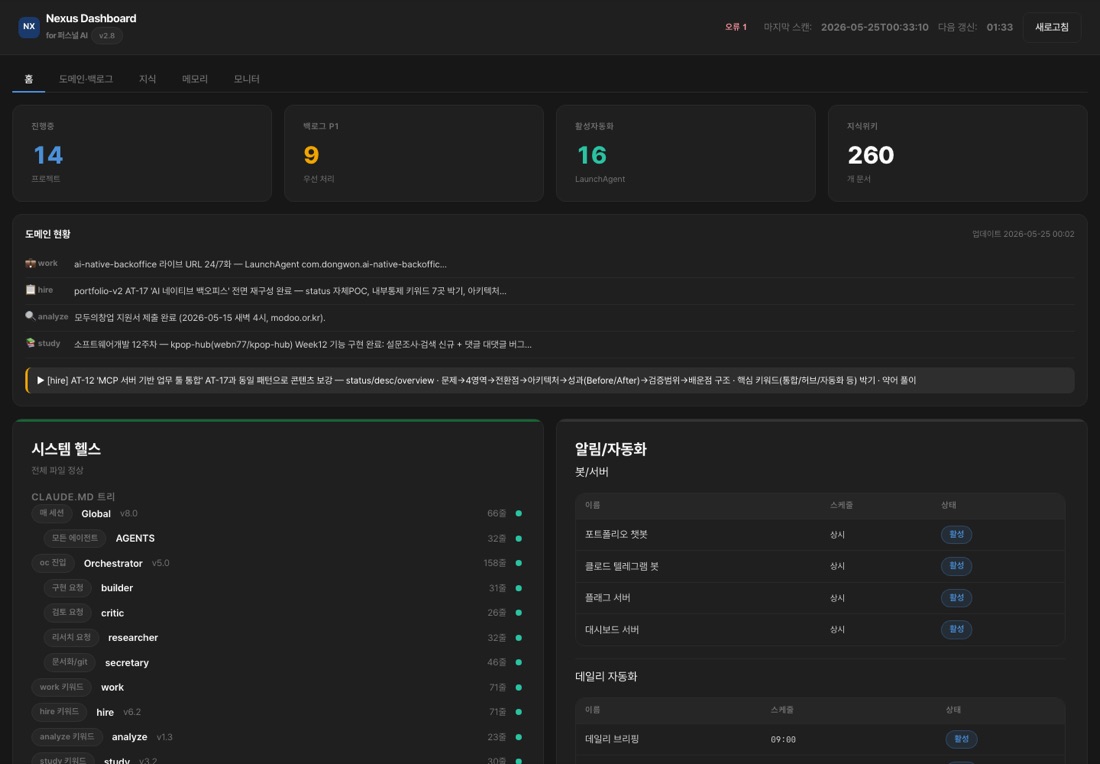Click analyze status text 모두의창업 지원서
Screen dimensions: 1100x764
point(199,318)
